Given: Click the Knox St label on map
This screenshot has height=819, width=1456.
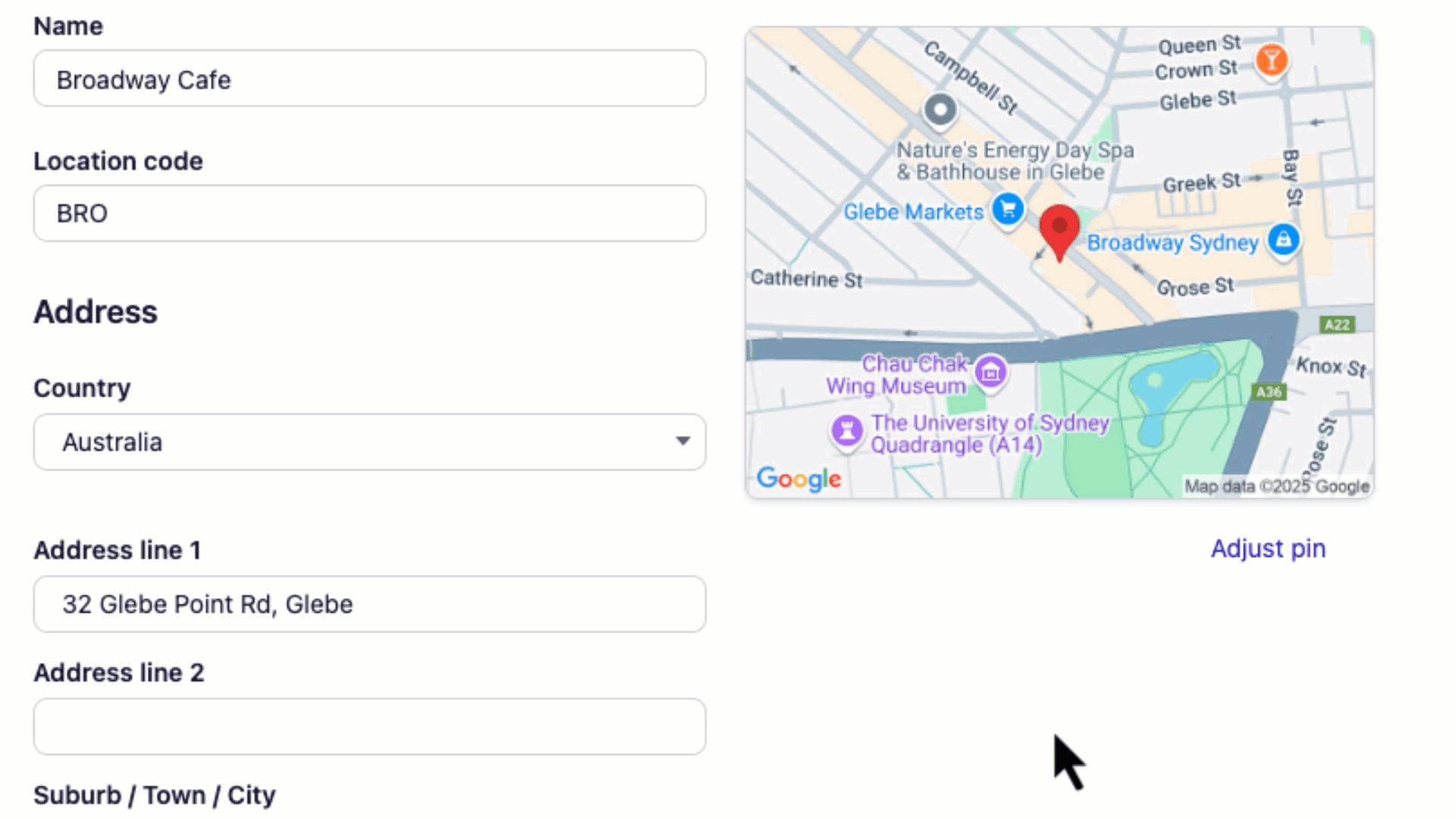Looking at the screenshot, I should point(1332,367).
